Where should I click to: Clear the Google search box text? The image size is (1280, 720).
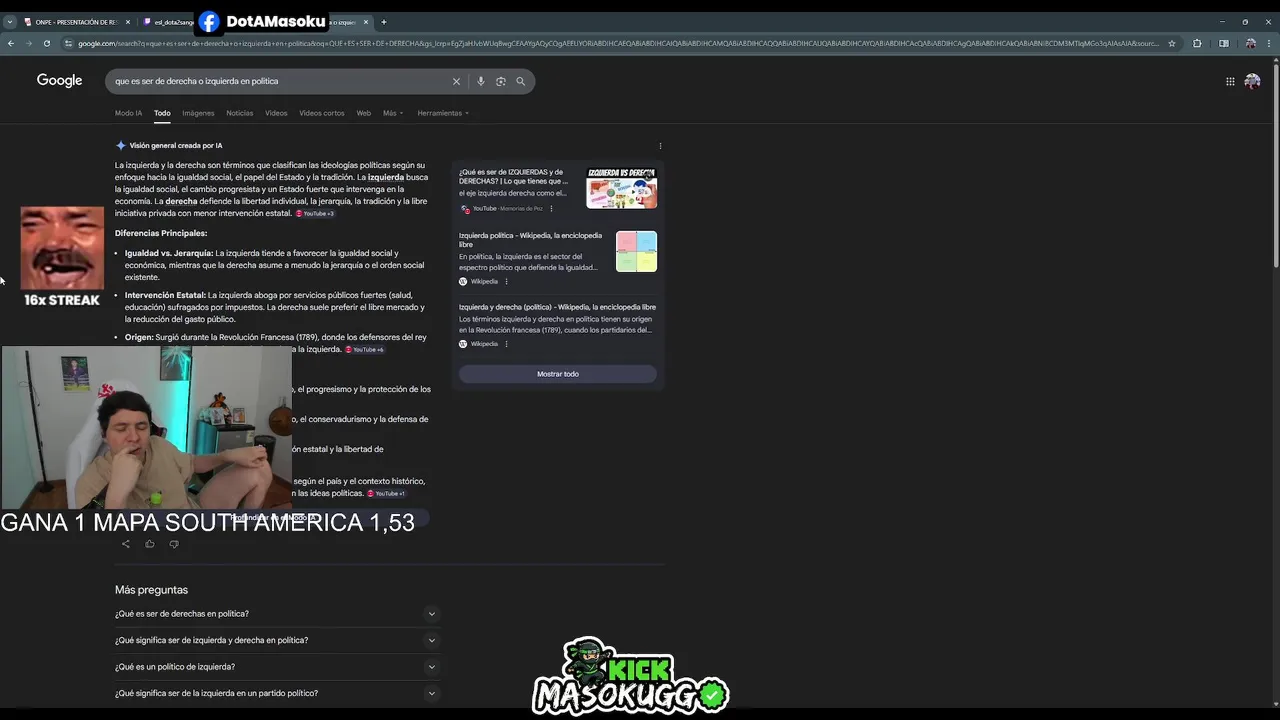456,81
